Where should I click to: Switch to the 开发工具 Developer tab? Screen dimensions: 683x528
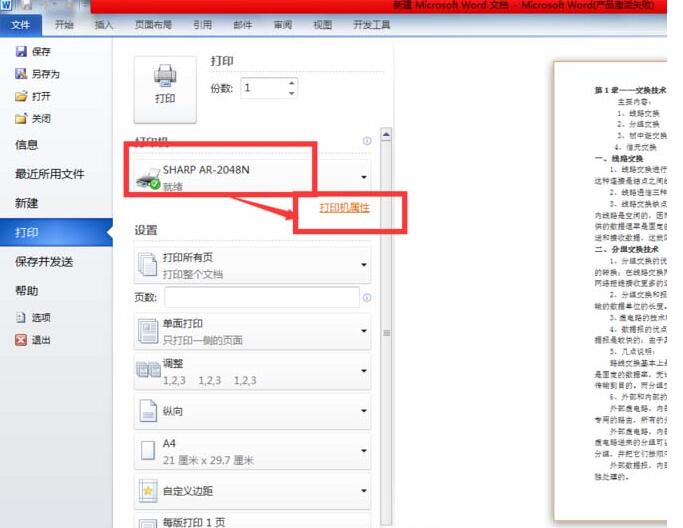click(372, 24)
